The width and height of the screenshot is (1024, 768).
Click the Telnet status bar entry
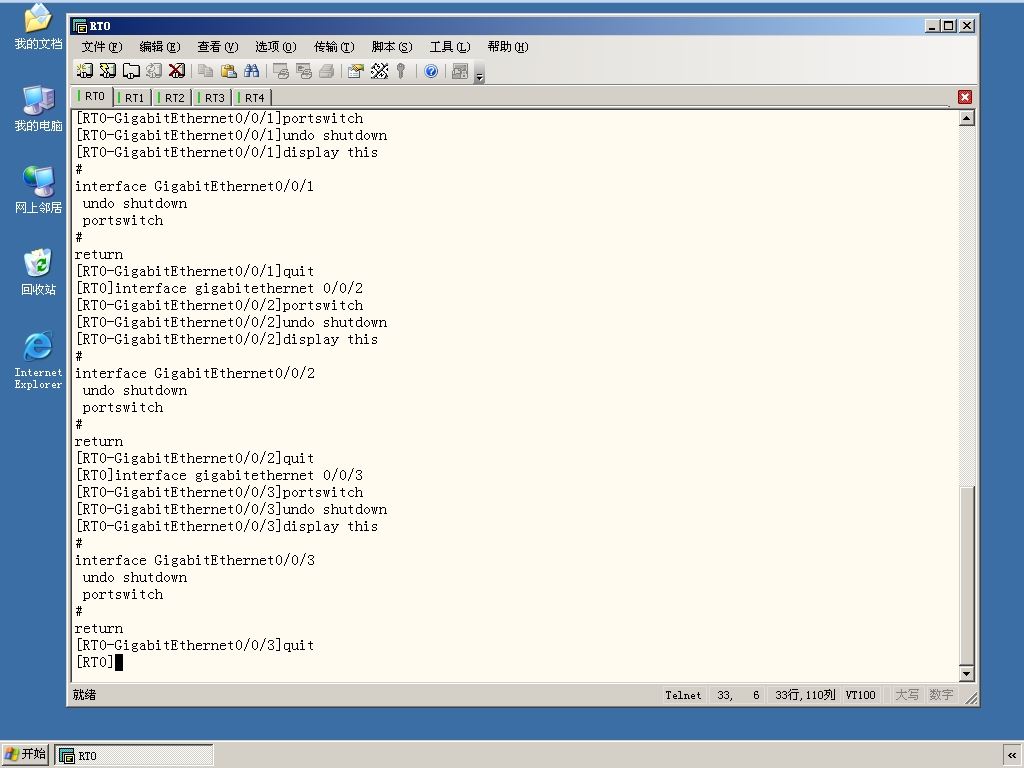pos(683,695)
